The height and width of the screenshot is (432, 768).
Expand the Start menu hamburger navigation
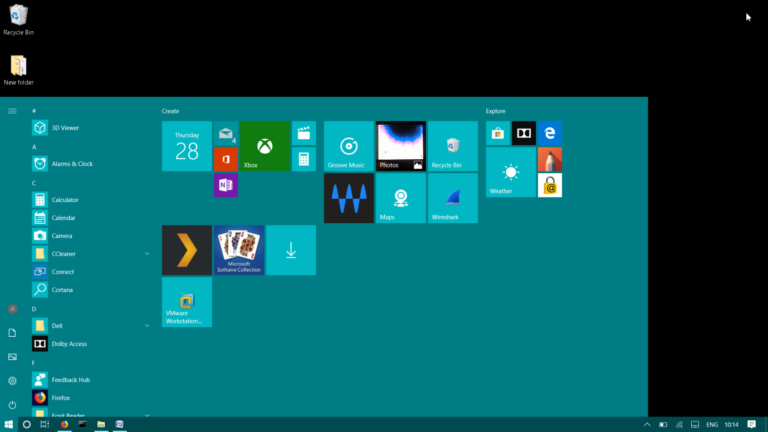coord(12,111)
